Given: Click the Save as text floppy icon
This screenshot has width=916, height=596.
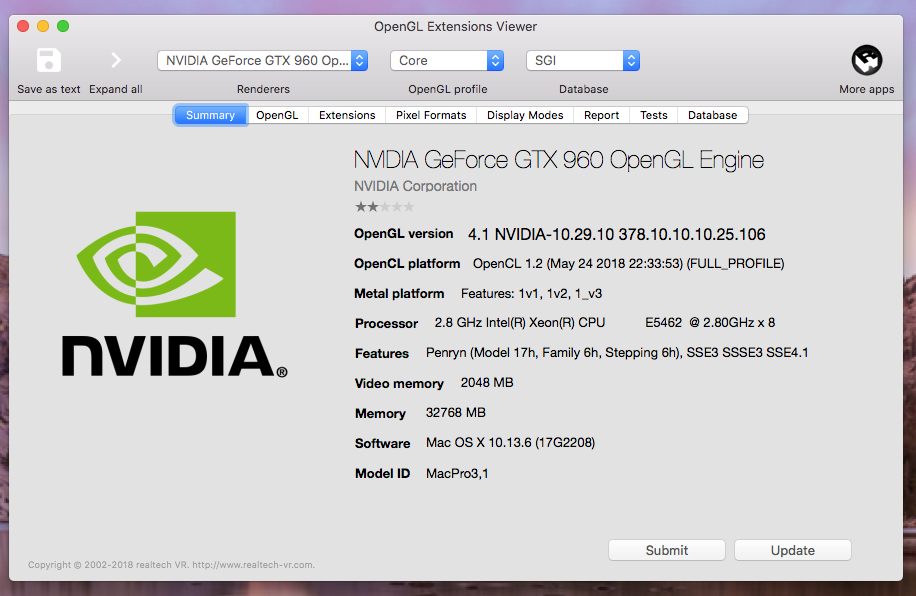Looking at the screenshot, I should pos(48,60).
